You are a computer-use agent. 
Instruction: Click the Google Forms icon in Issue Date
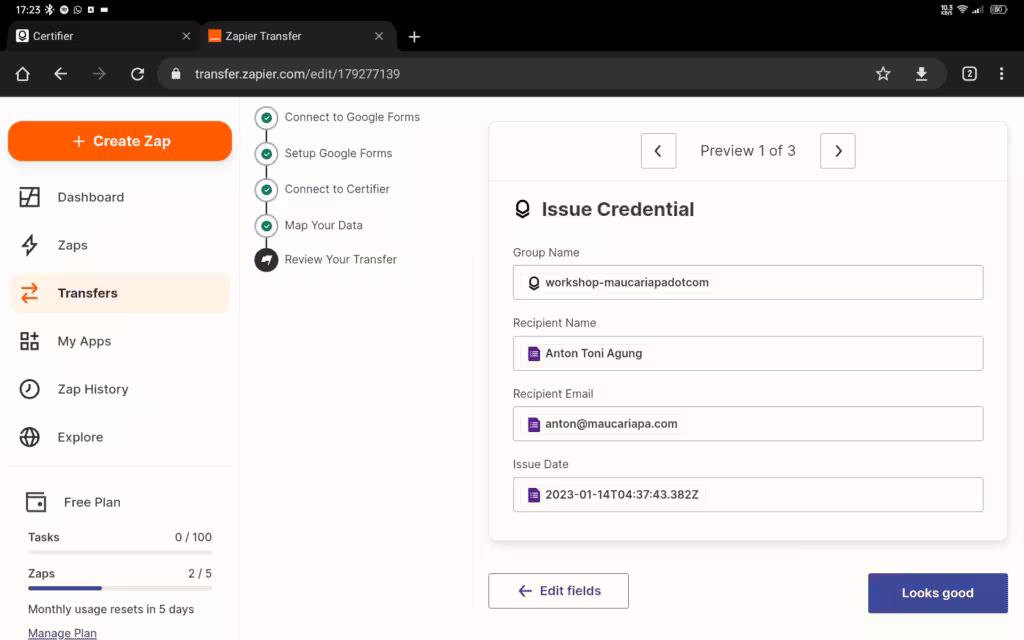pos(534,495)
